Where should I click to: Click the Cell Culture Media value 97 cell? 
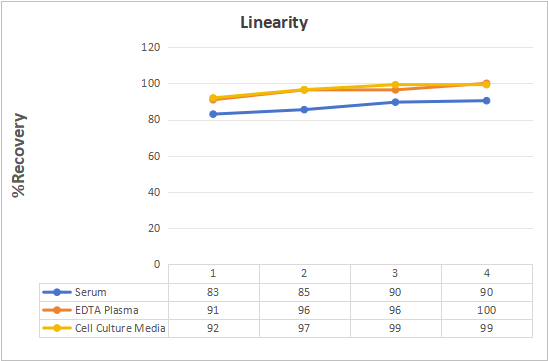pos(304,328)
